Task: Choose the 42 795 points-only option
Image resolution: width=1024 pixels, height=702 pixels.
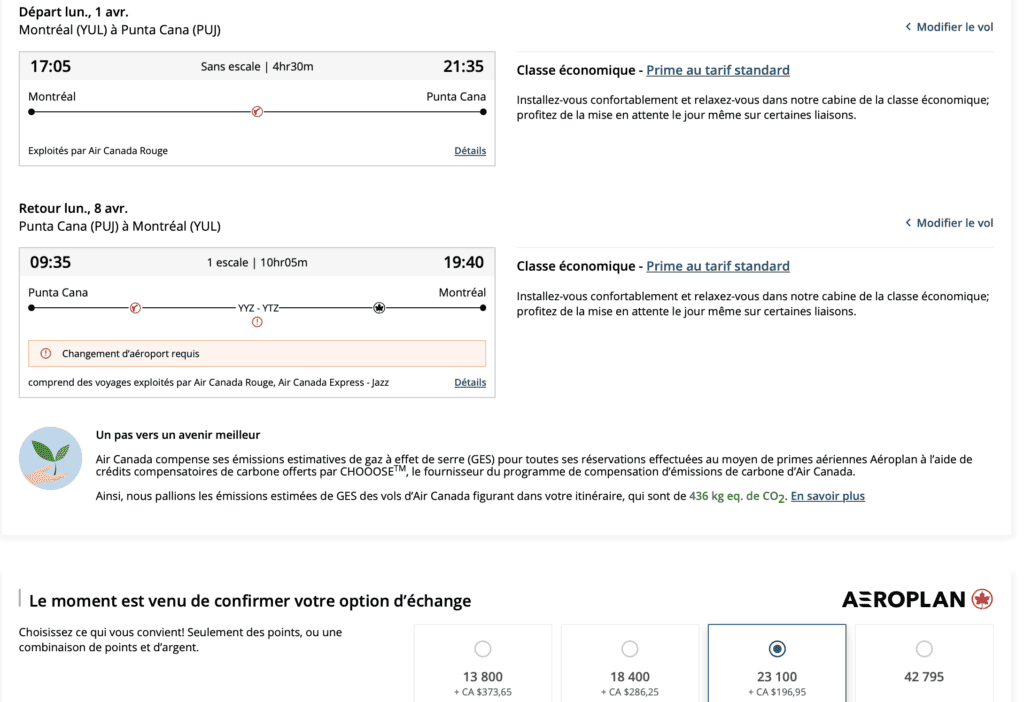Action: [924, 649]
